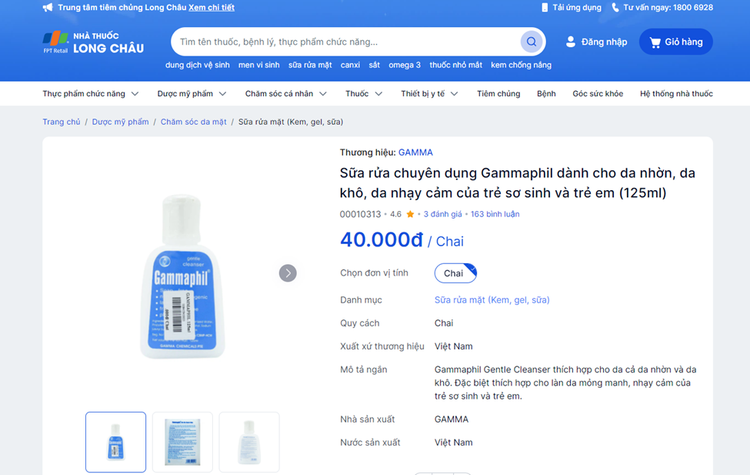Select the second product thumbnail
750x475 pixels.
click(182, 441)
